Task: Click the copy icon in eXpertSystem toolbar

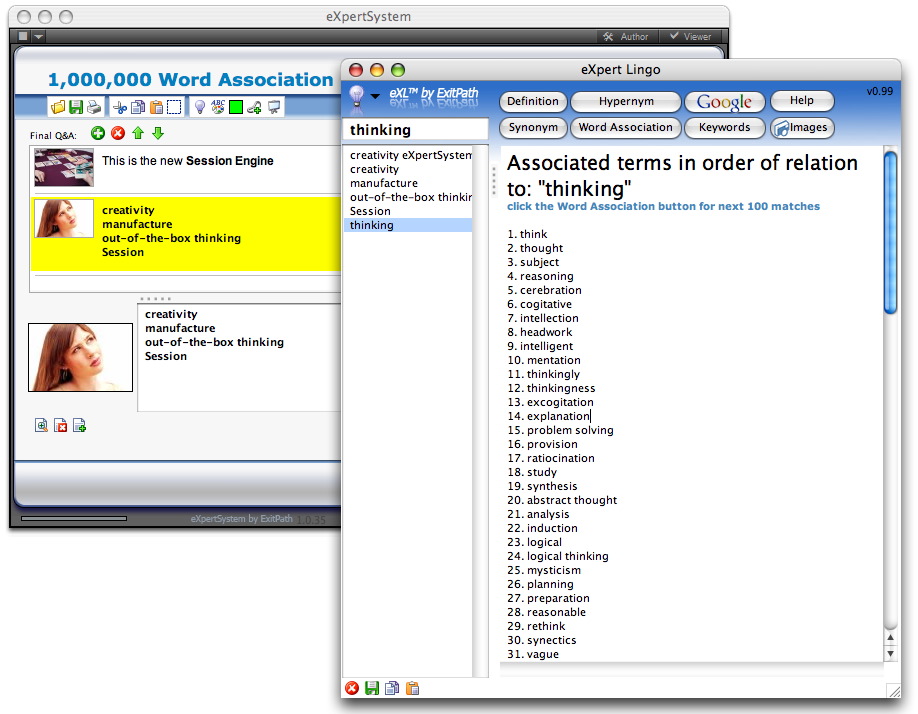Action: click(138, 107)
